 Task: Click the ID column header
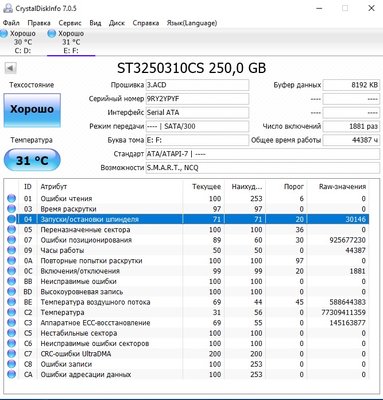pos(28,187)
